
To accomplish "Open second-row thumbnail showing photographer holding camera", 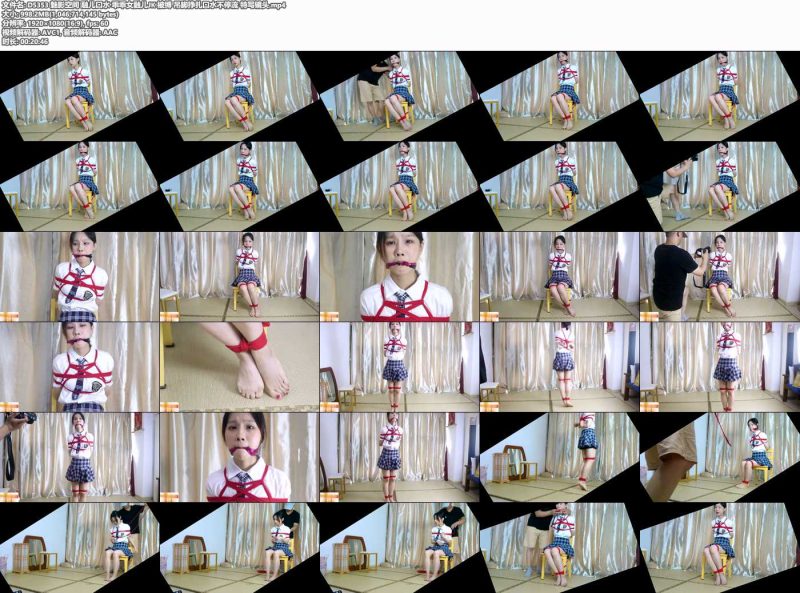I will click(720, 186).
